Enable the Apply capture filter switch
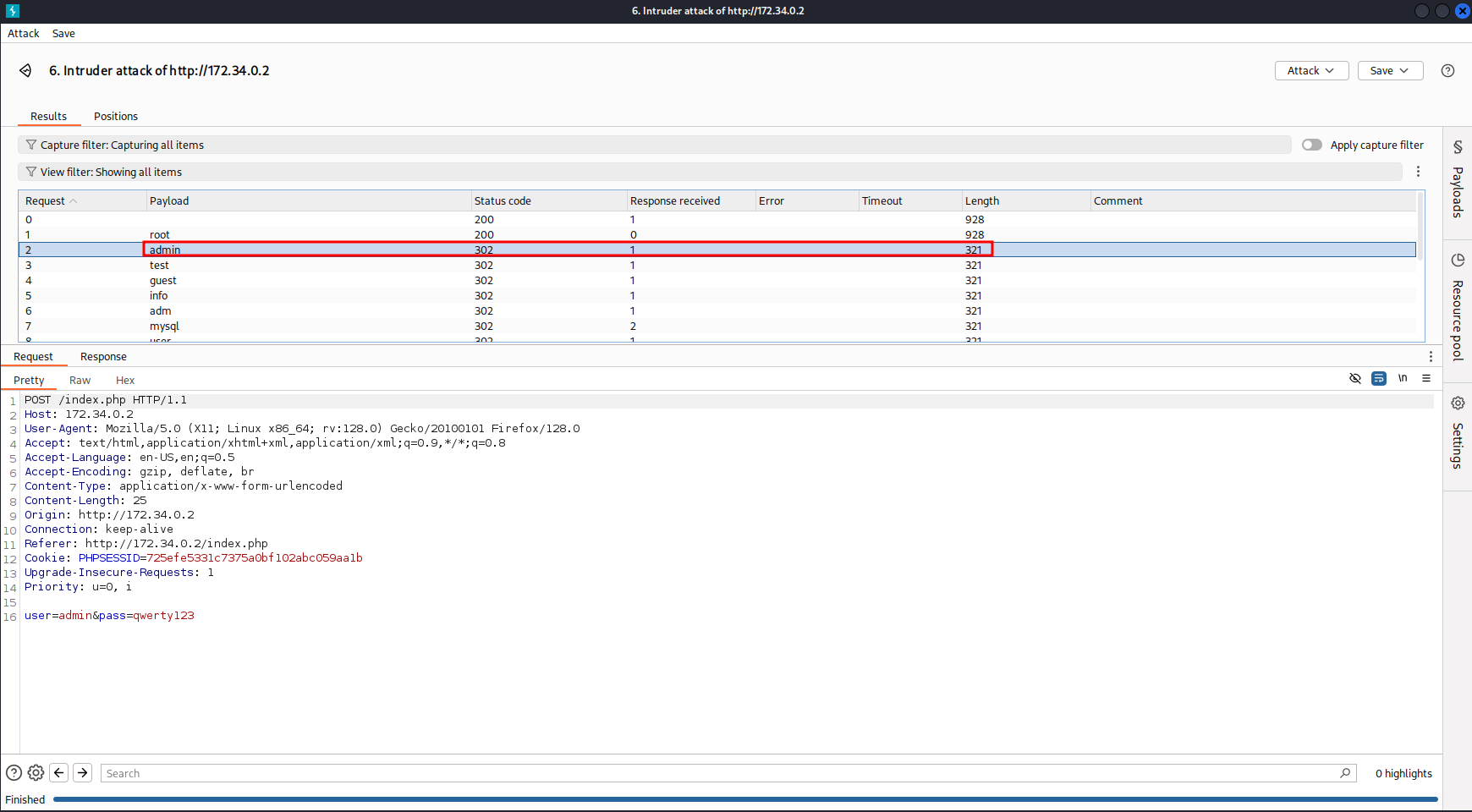This screenshot has height=812, width=1472. click(1312, 145)
